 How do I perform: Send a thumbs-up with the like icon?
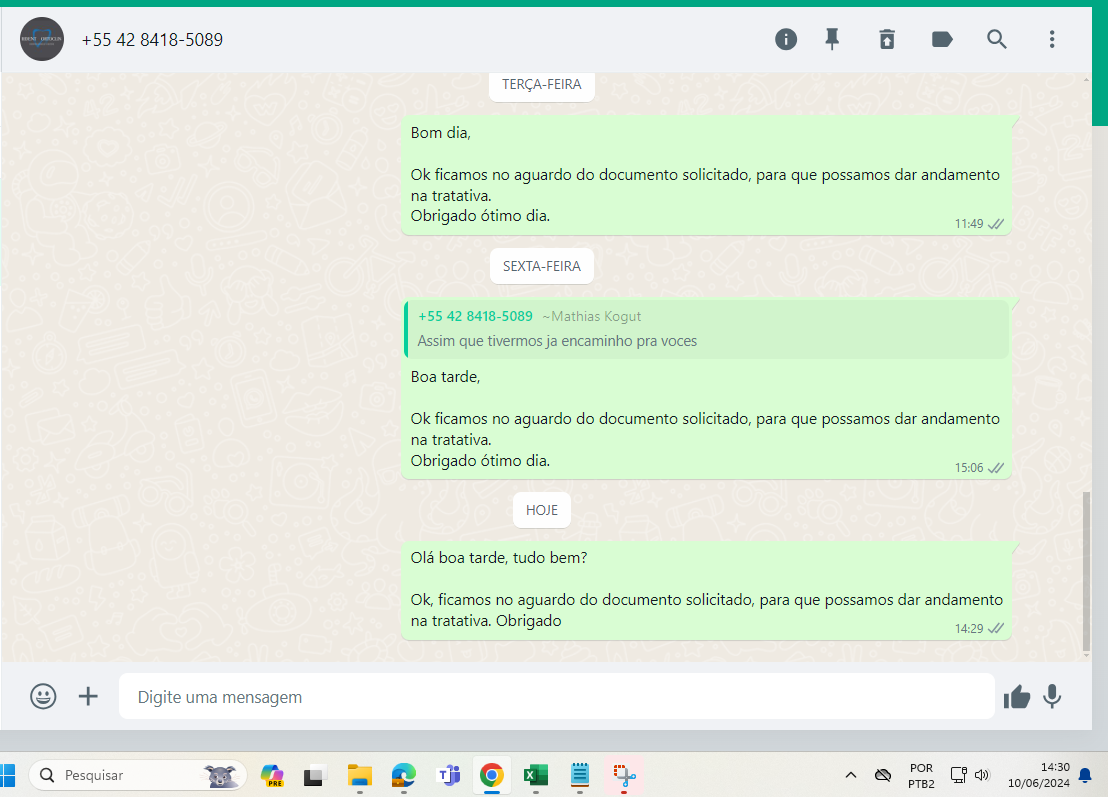[1017, 697]
